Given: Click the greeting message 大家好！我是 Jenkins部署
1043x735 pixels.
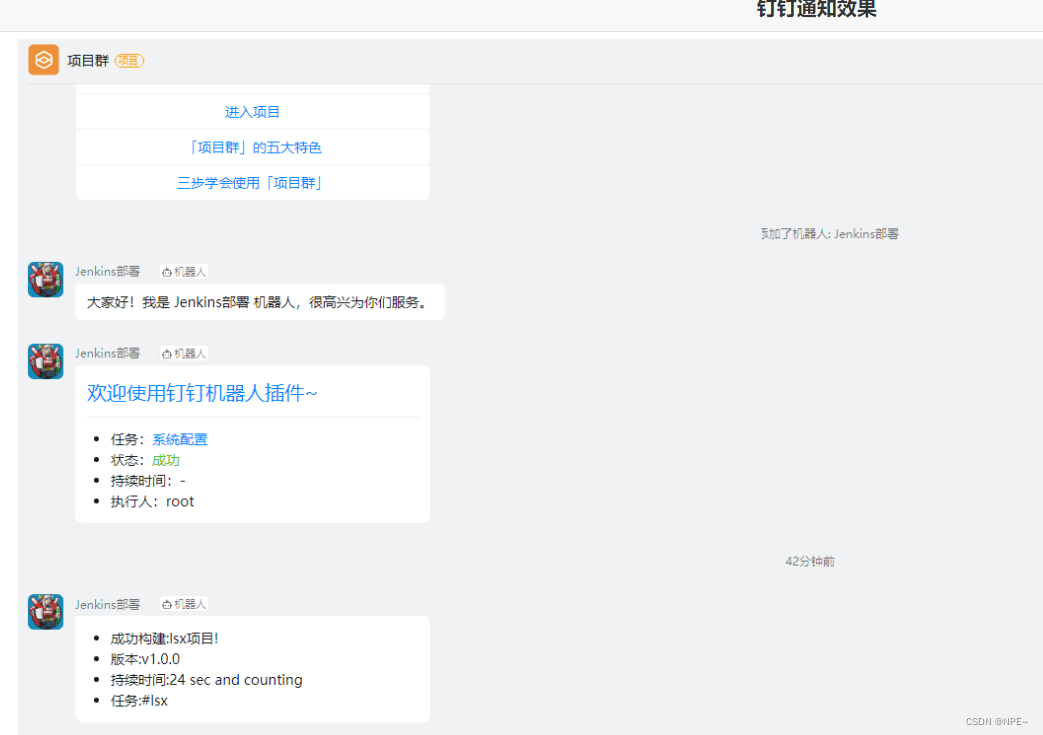Looking at the screenshot, I should tap(259, 302).
